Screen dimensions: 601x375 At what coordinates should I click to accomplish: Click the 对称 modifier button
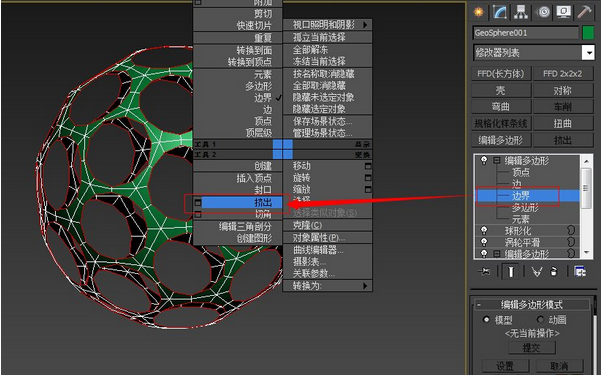click(x=563, y=90)
